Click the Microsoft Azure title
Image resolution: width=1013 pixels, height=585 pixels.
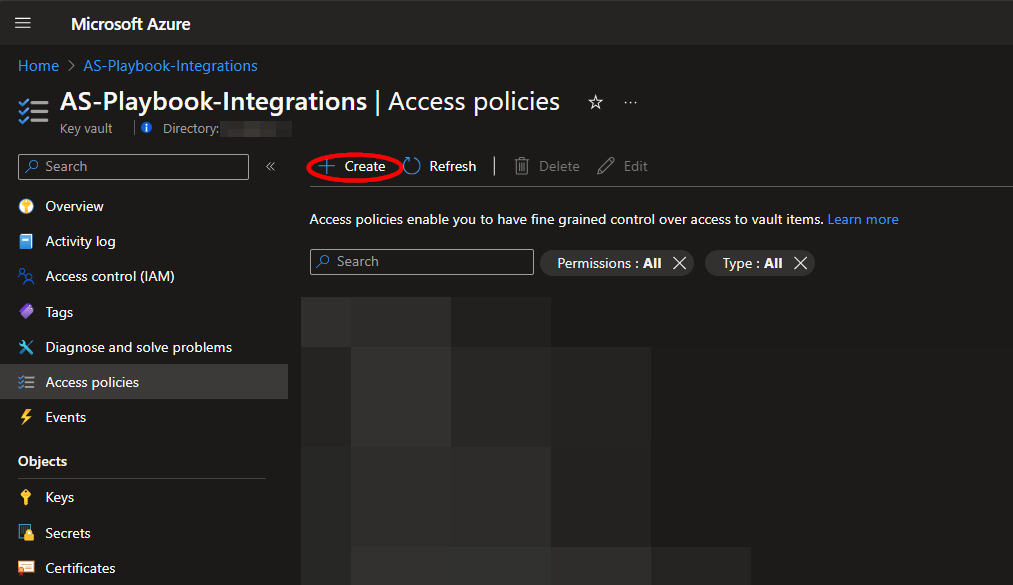(x=131, y=24)
